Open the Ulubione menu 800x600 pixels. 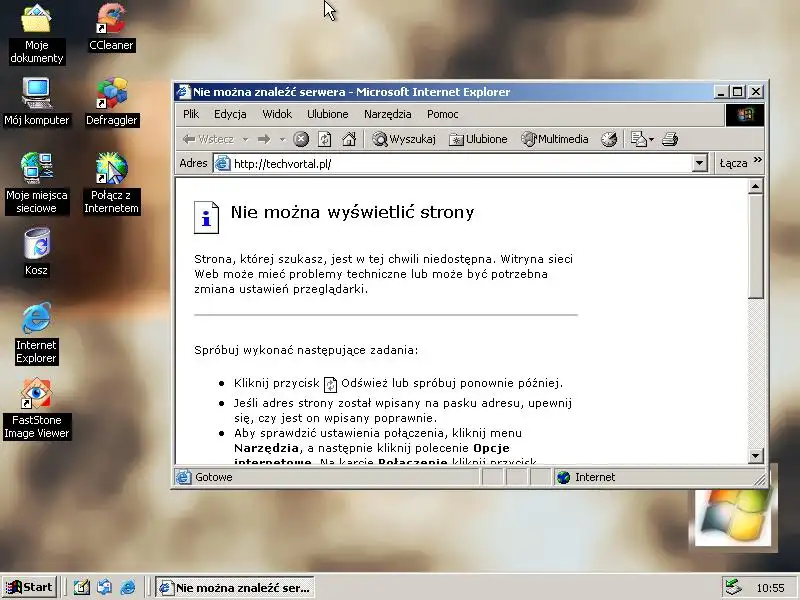click(x=328, y=114)
